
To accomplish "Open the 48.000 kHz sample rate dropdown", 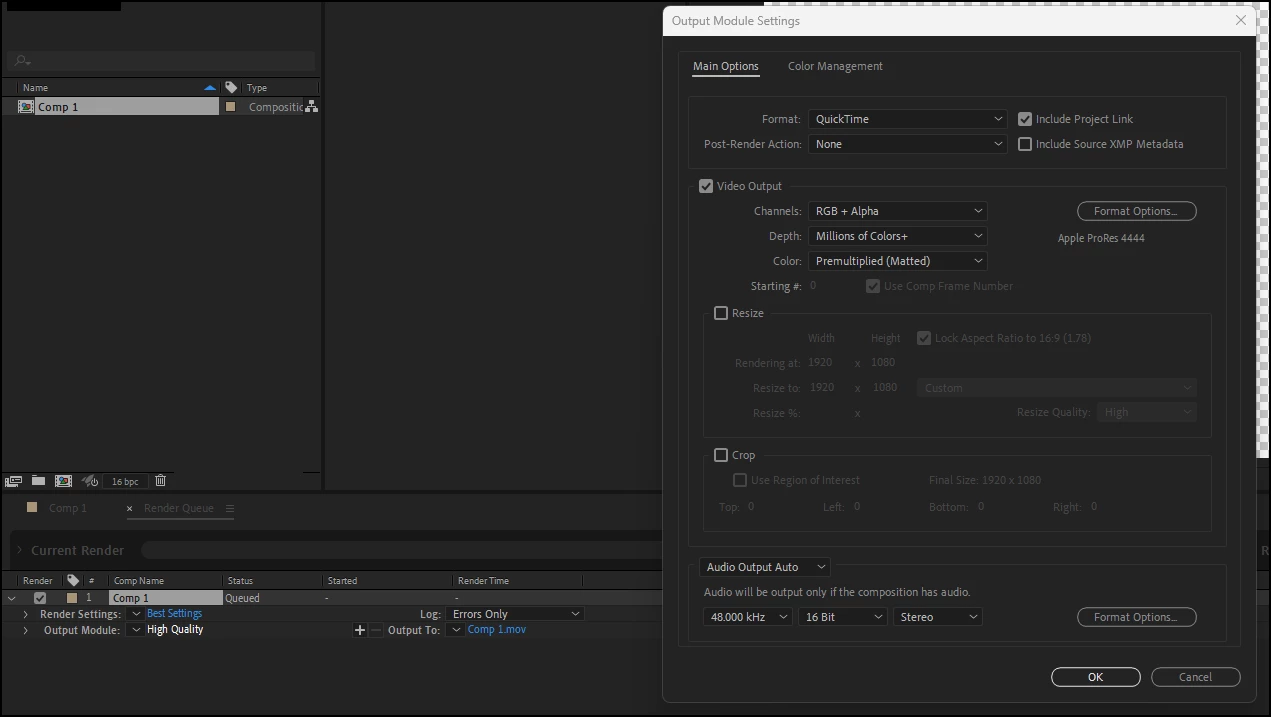I will [x=748, y=617].
